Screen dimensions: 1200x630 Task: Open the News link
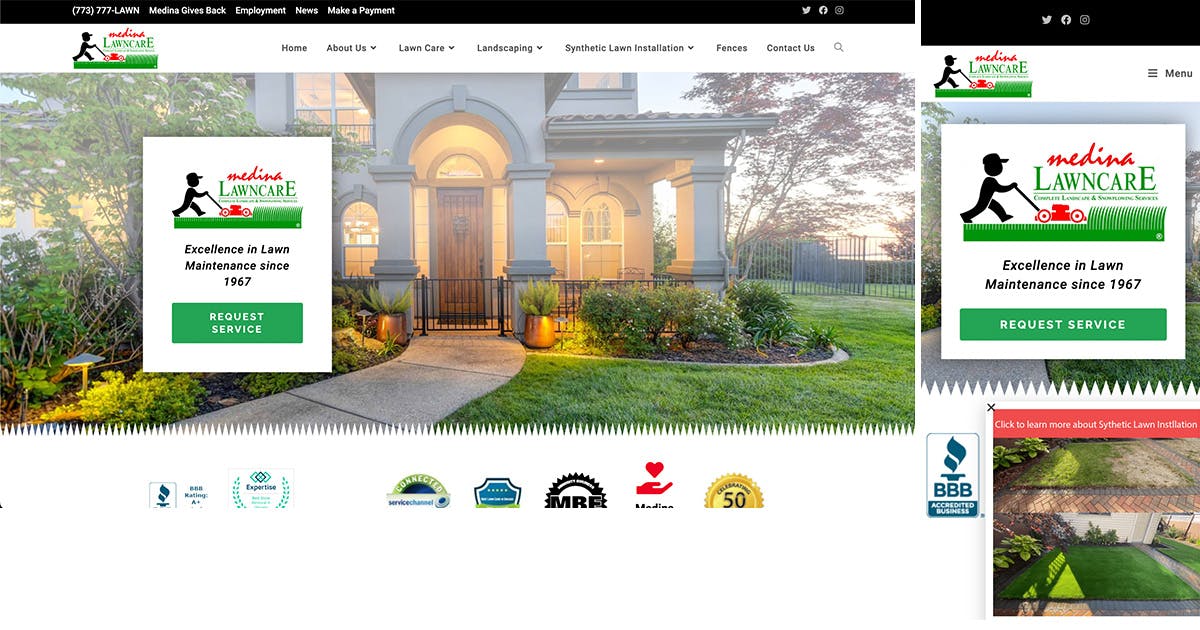(x=307, y=11)
